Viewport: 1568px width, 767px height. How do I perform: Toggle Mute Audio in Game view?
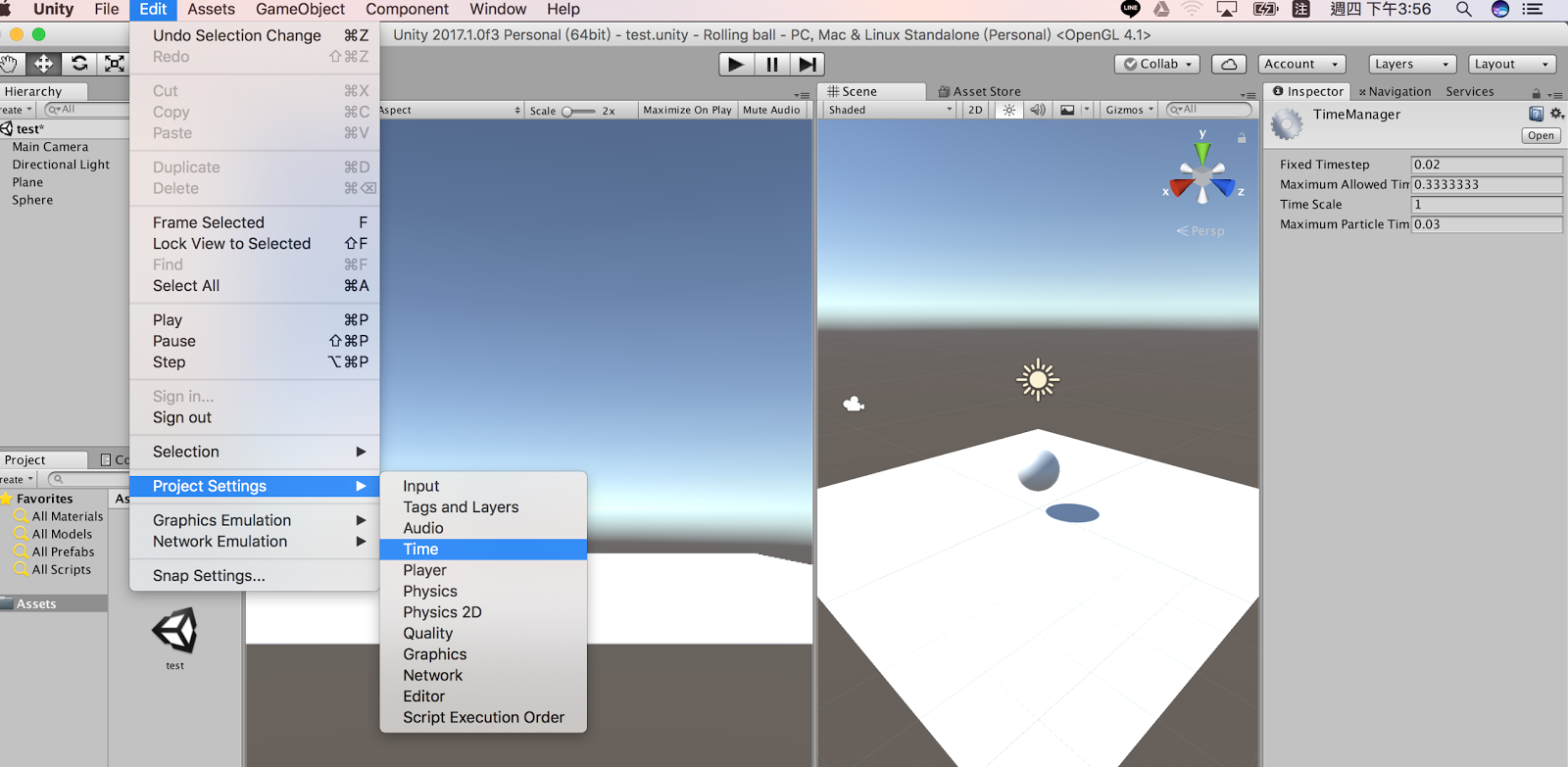(771, 110)
